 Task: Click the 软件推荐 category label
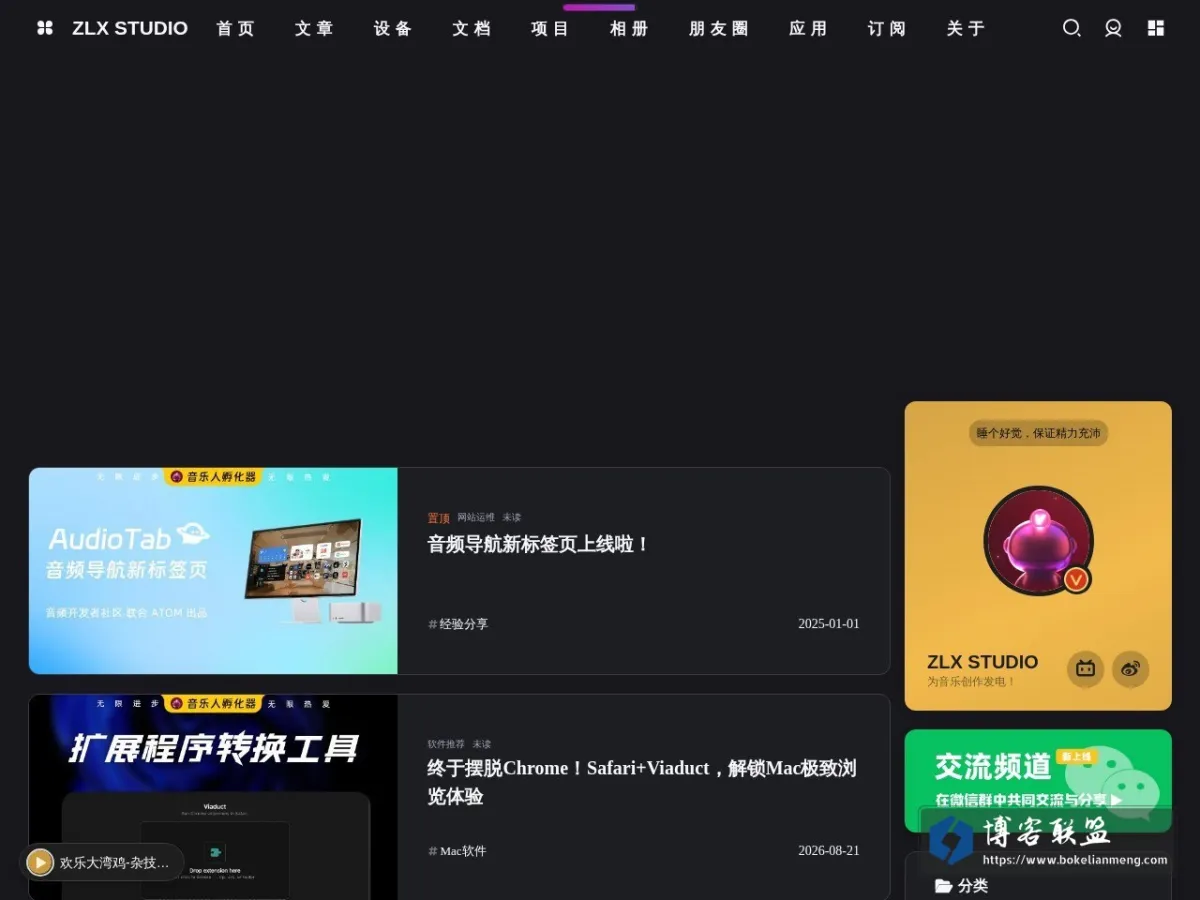pyautogui.click(x=446, y=744)
